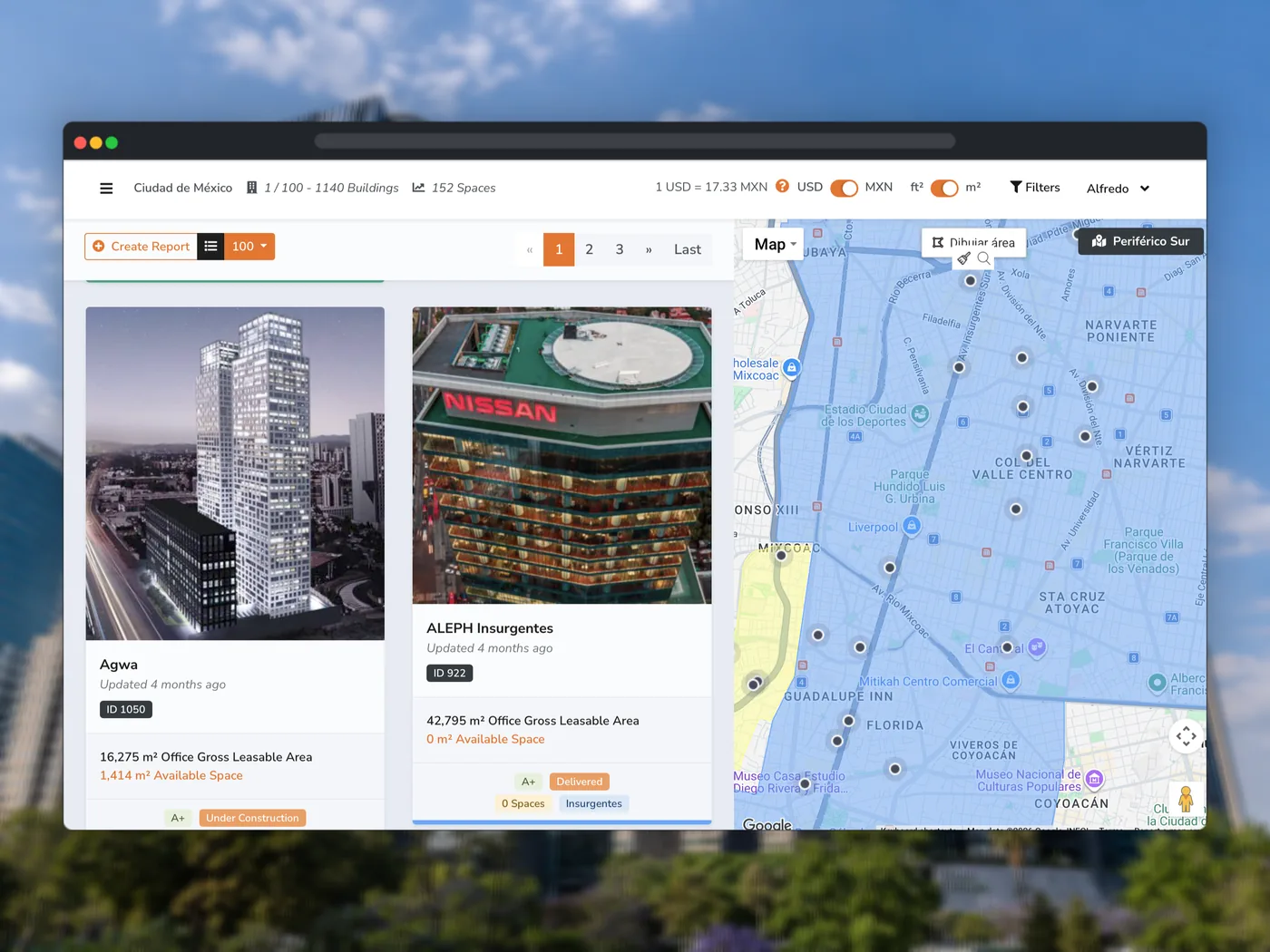Click the building marker right of Liverpool

tap(1016, 510)
